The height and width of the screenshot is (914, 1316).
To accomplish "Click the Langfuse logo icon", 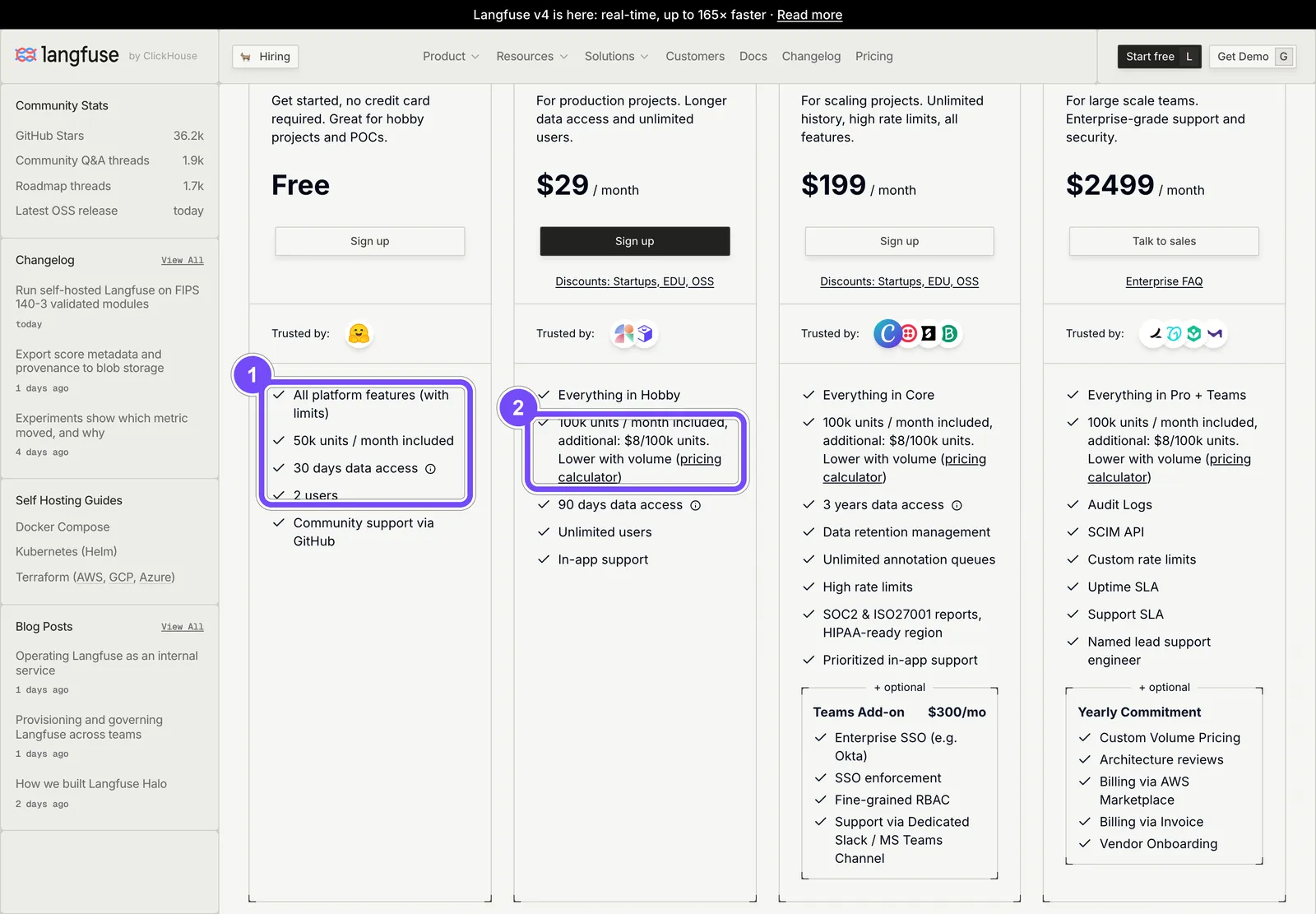I will 25,55.
